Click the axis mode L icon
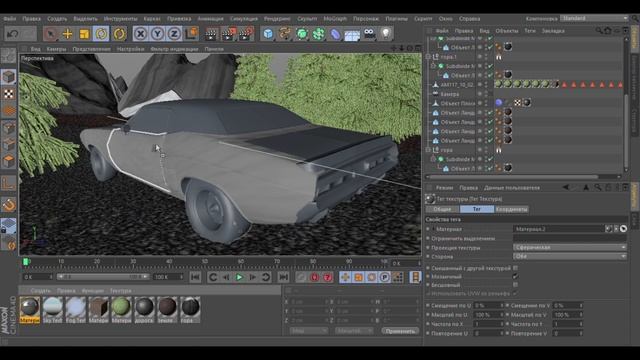The height and width of the screenshot is (360, 640). [9, 183]
